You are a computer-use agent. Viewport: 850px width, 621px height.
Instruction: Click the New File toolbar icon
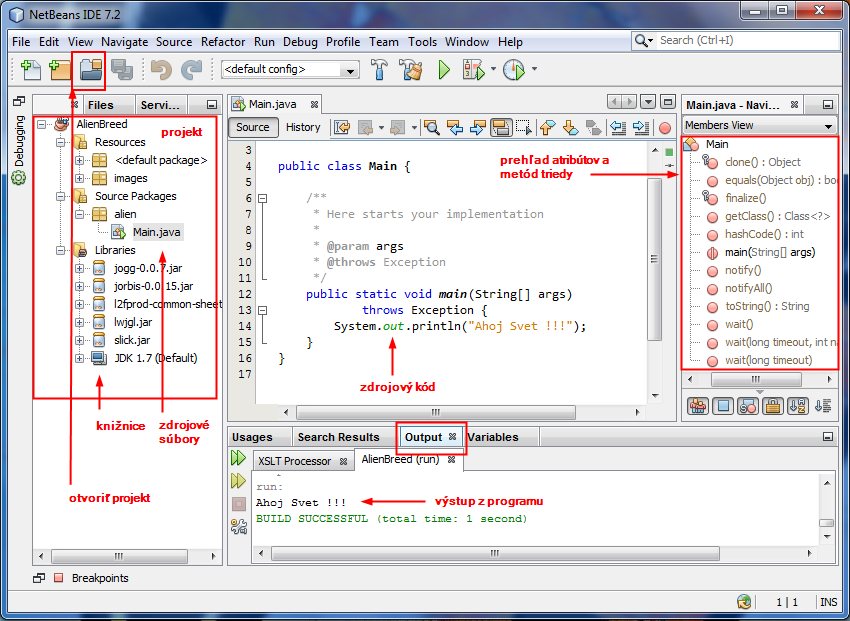[30, 69]
